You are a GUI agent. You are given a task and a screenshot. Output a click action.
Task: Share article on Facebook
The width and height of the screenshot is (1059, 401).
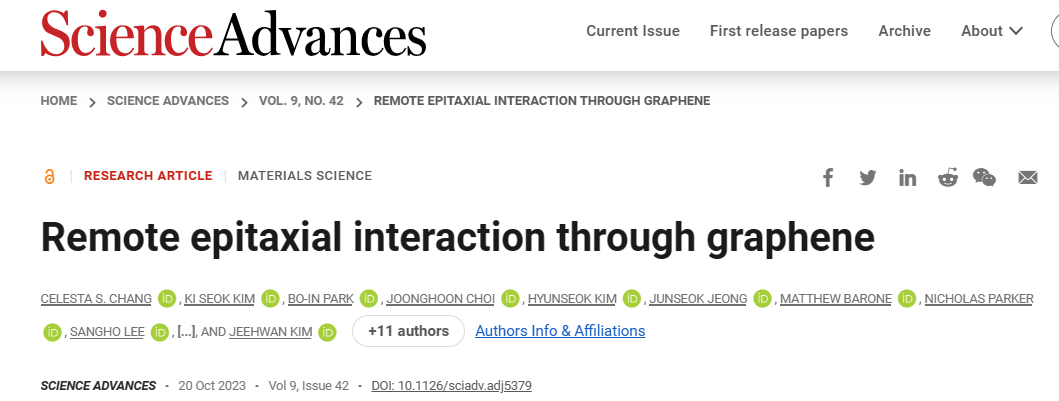(827, 178)
